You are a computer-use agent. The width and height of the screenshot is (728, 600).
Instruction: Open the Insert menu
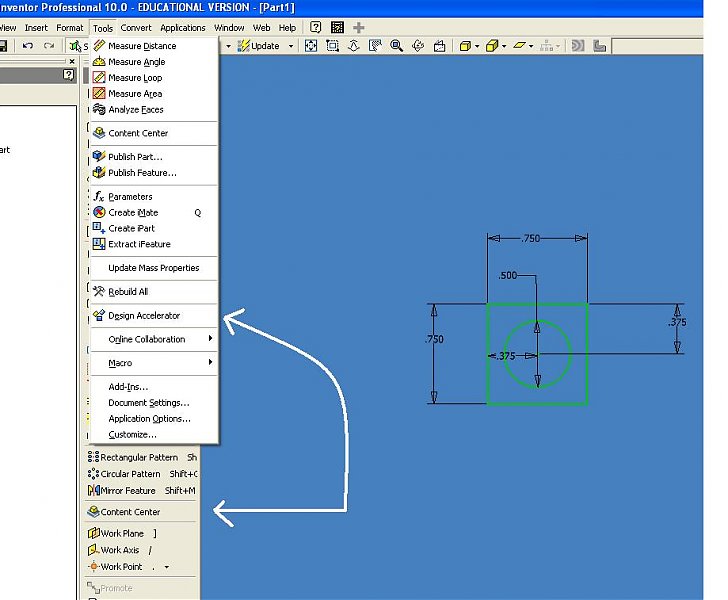36,28
